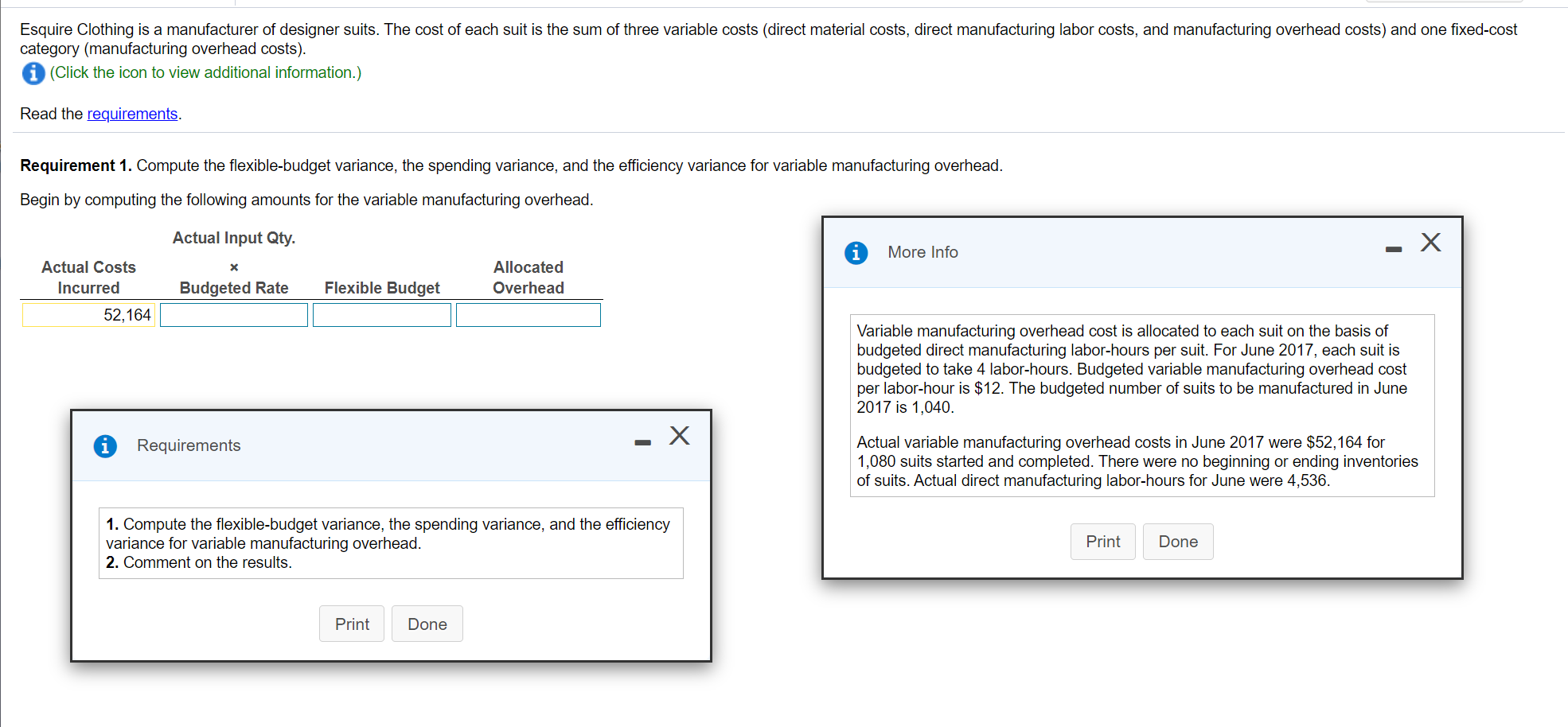Minimize the More Info dialog
Viewport: 1568px width, 727px height.
pyautogui.click(x=1393, y=250)
